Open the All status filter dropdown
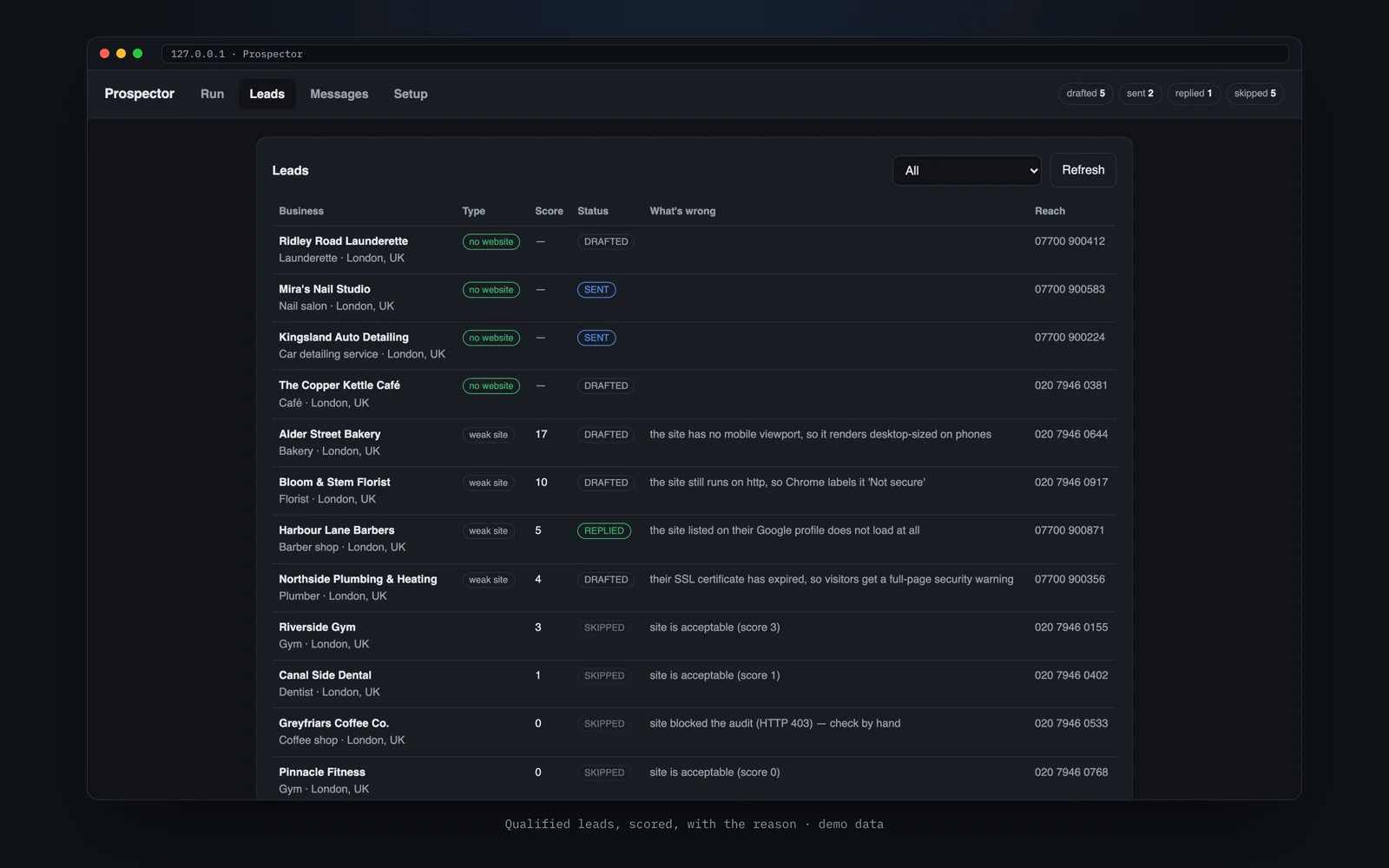The width and height of the screenshot is (1389, 868). (966, 170)
